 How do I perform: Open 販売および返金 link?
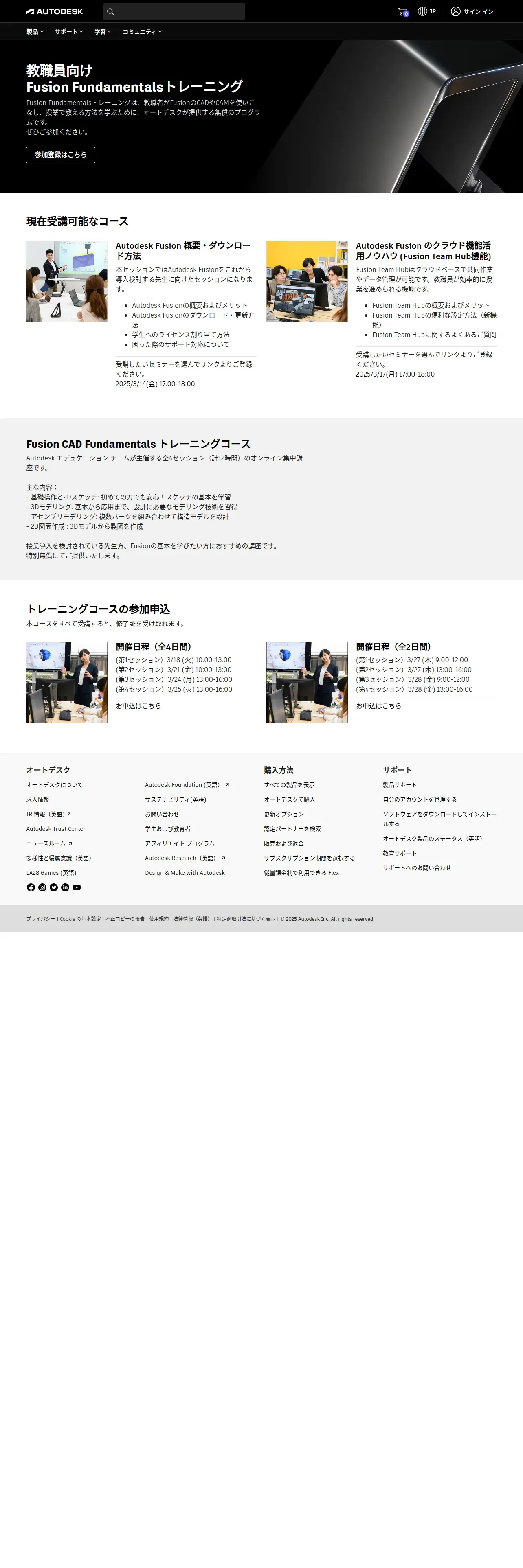[284, 844]
